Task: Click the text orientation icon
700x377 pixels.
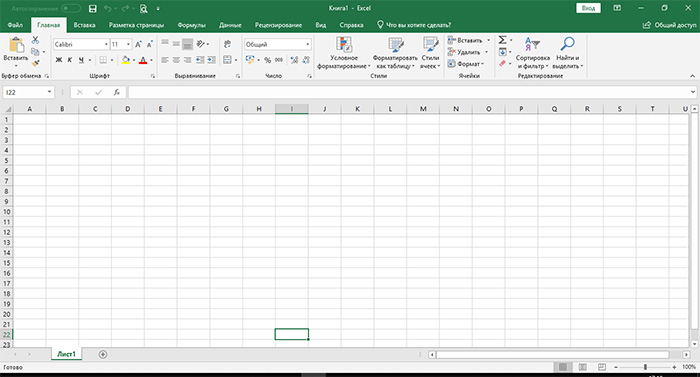Action: 200,44
